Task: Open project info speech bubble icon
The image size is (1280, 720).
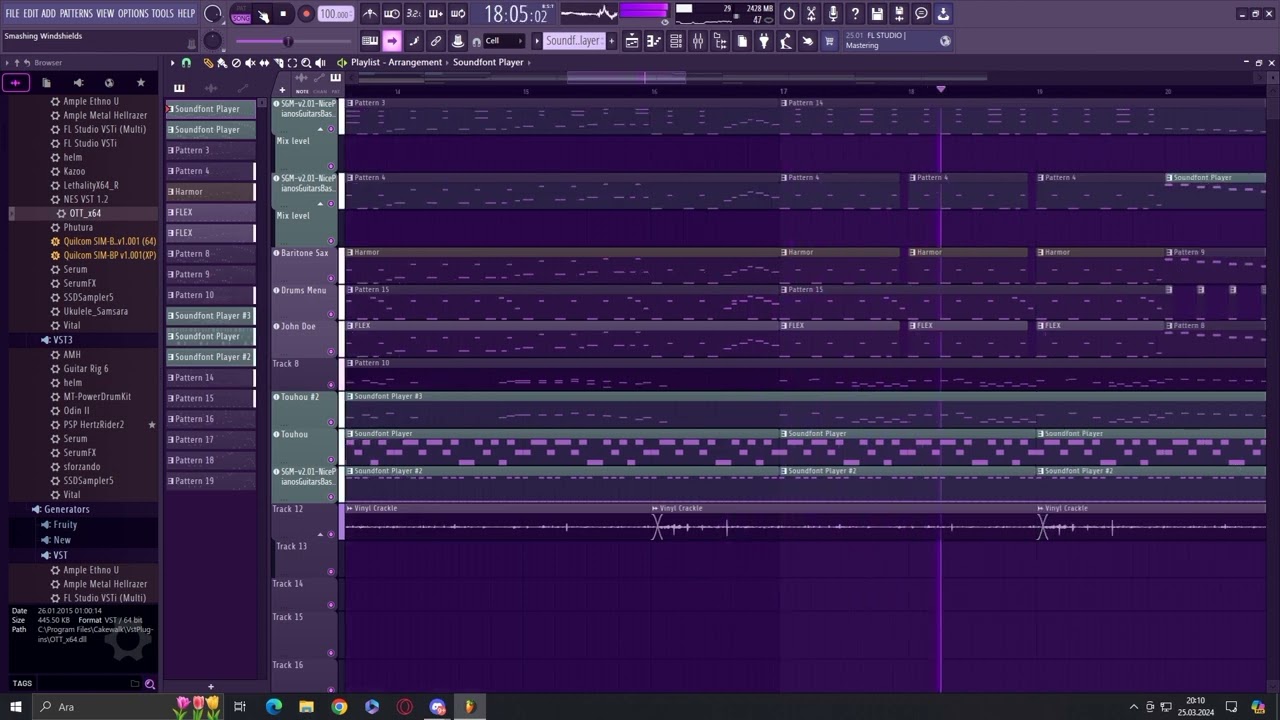Action: [921, 14]
